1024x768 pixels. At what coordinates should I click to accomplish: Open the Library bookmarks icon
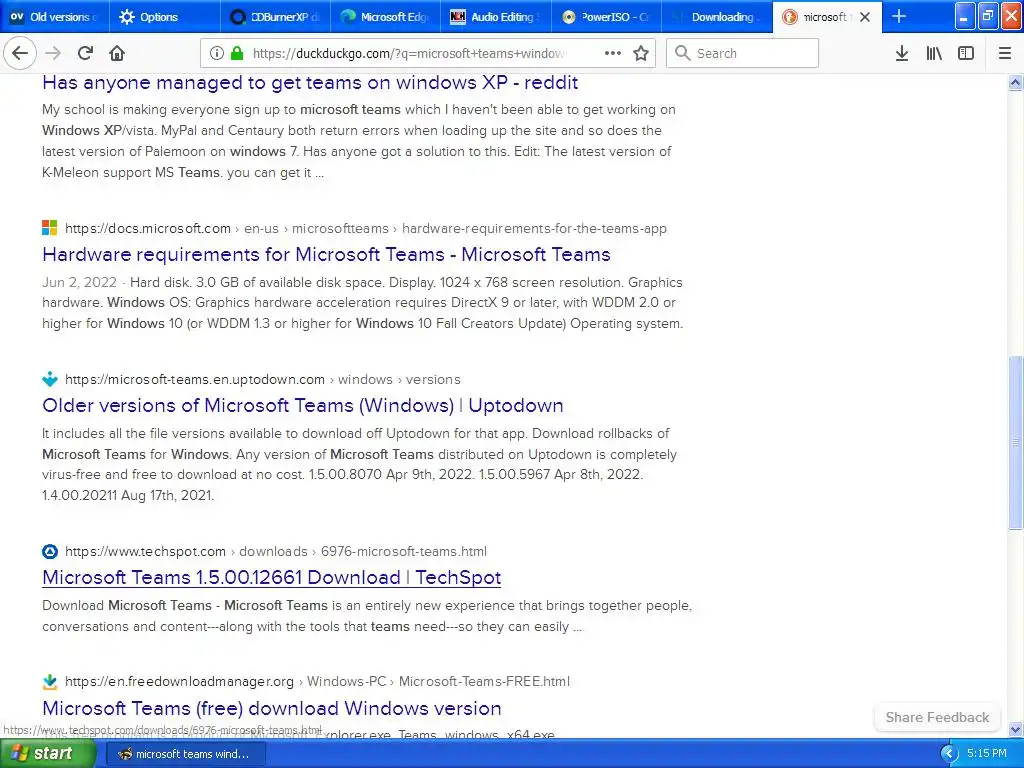pos(934,53)
